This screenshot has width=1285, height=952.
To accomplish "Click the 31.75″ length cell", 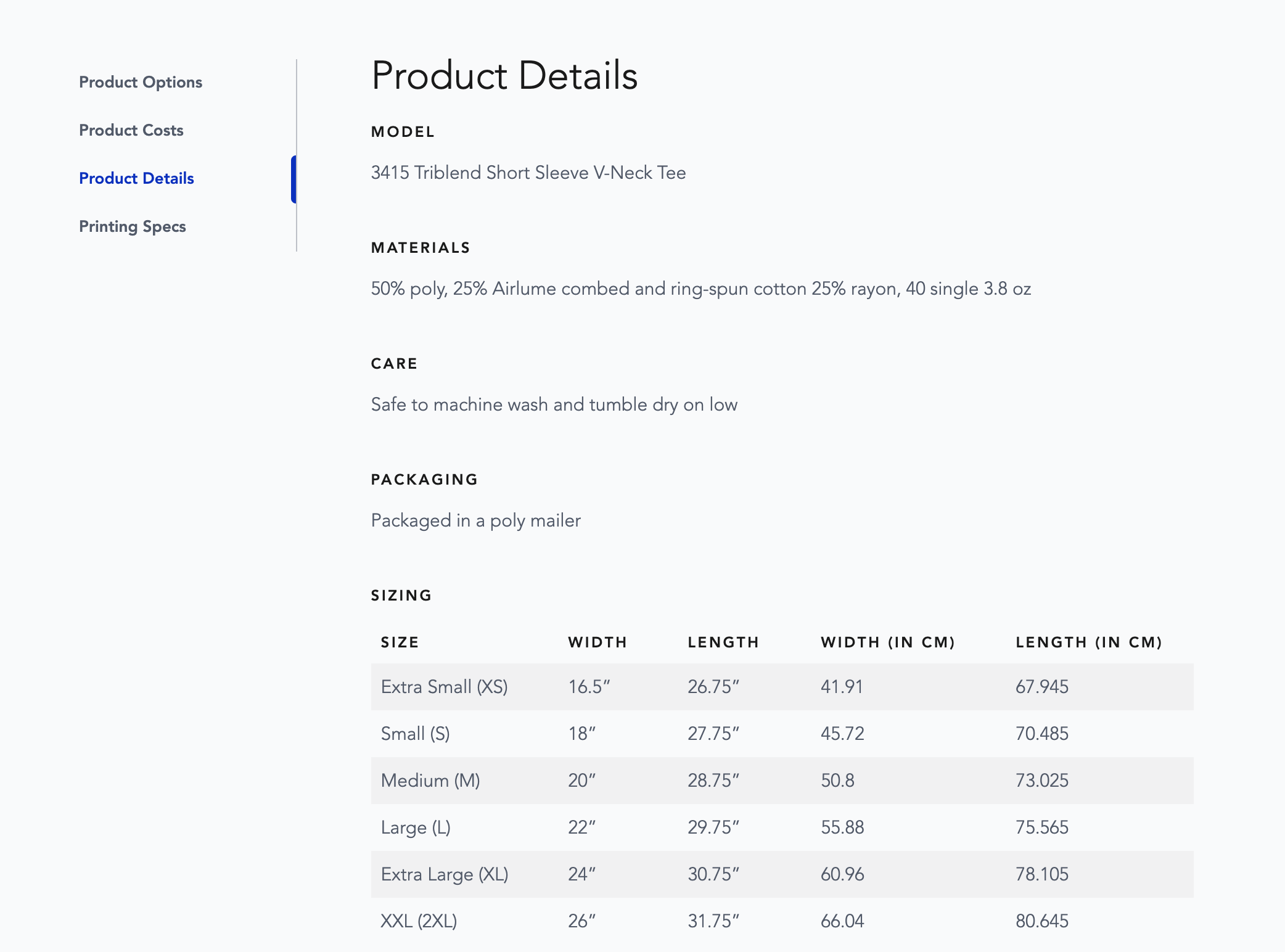I will tap(714, 921).
